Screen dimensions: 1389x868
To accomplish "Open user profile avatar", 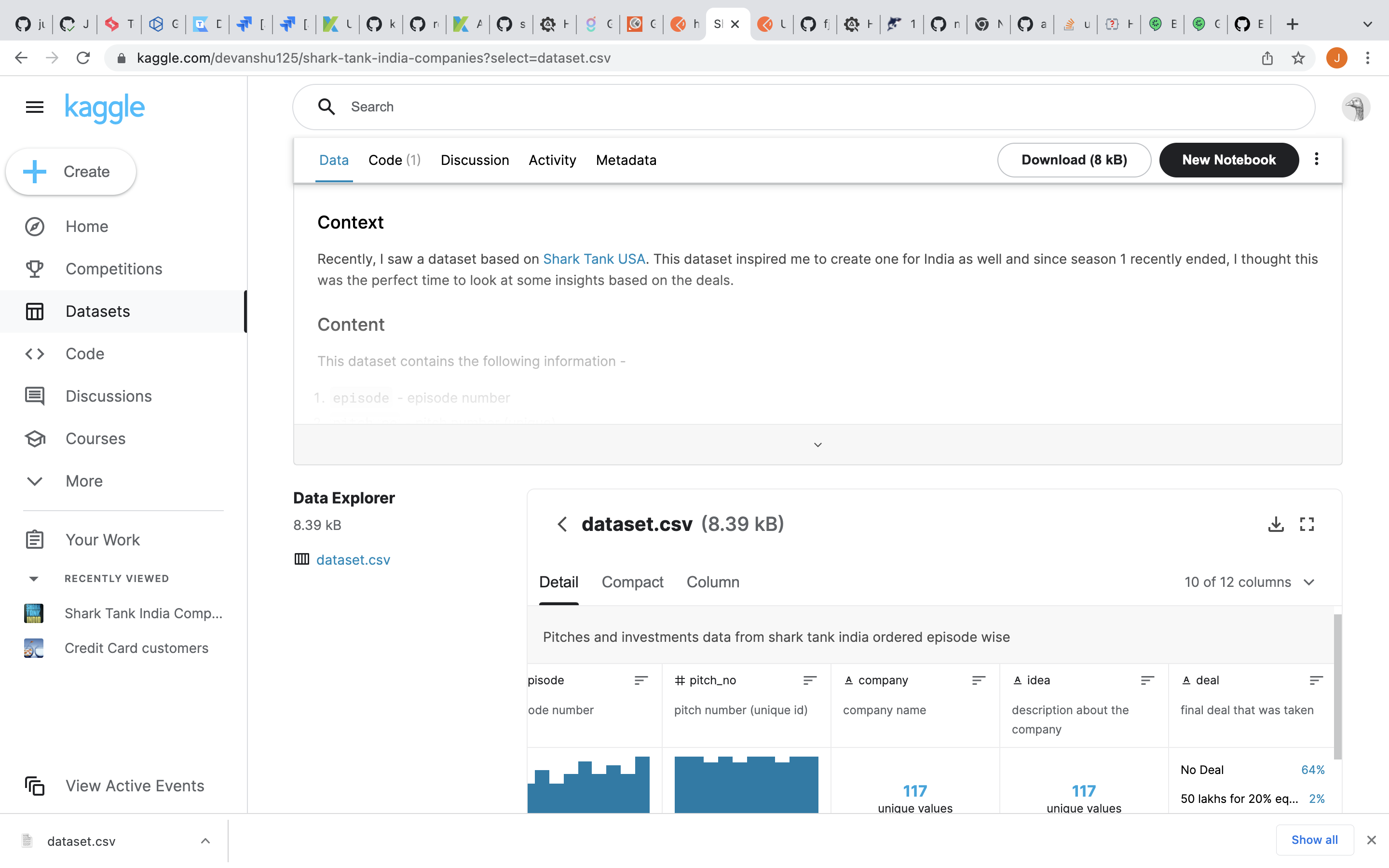I will (1356, 108).
